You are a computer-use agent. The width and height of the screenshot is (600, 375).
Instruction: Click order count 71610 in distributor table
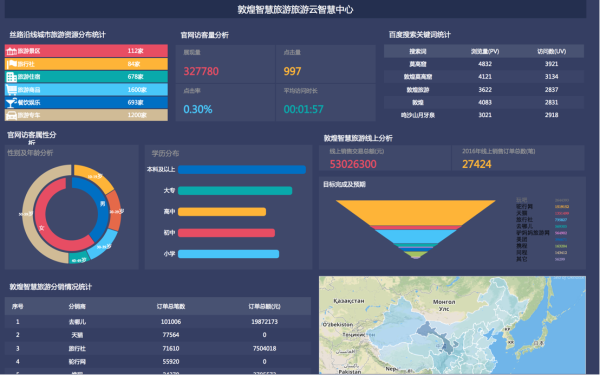171,348
